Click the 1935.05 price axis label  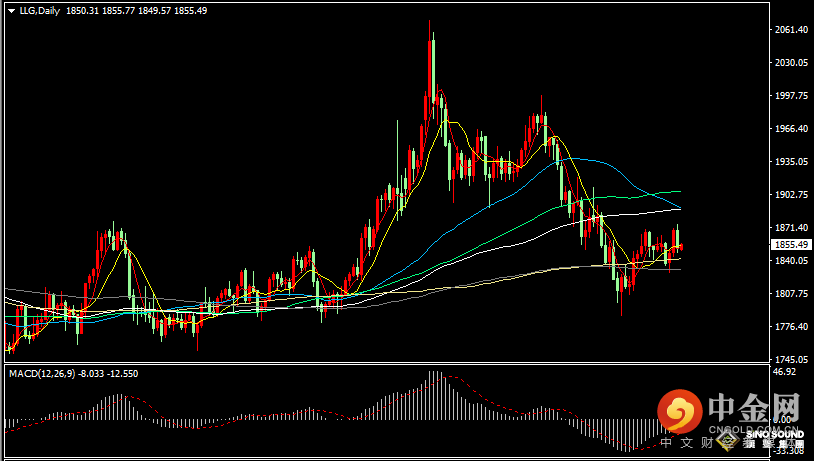pyautogui.click(x=790, y=163)
